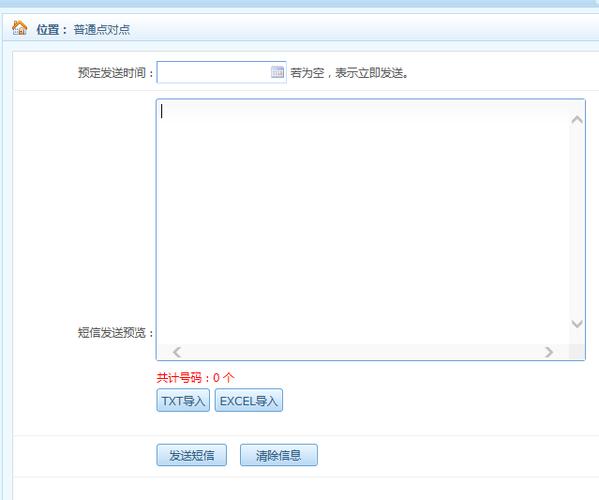Click the red 共计号码：0 个 text
Viewport: 599px width, 500px height.
[x=195, y=378]
